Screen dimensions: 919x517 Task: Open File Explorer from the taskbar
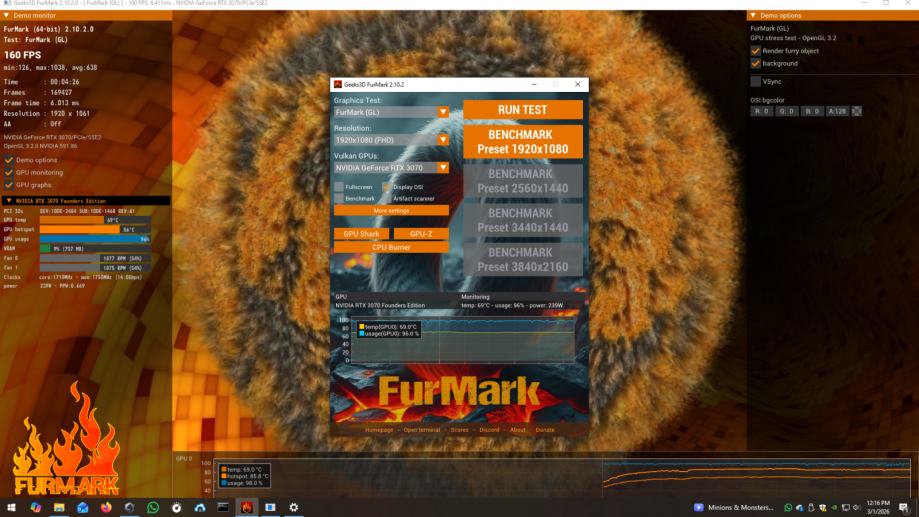click(x=59, y=508)
